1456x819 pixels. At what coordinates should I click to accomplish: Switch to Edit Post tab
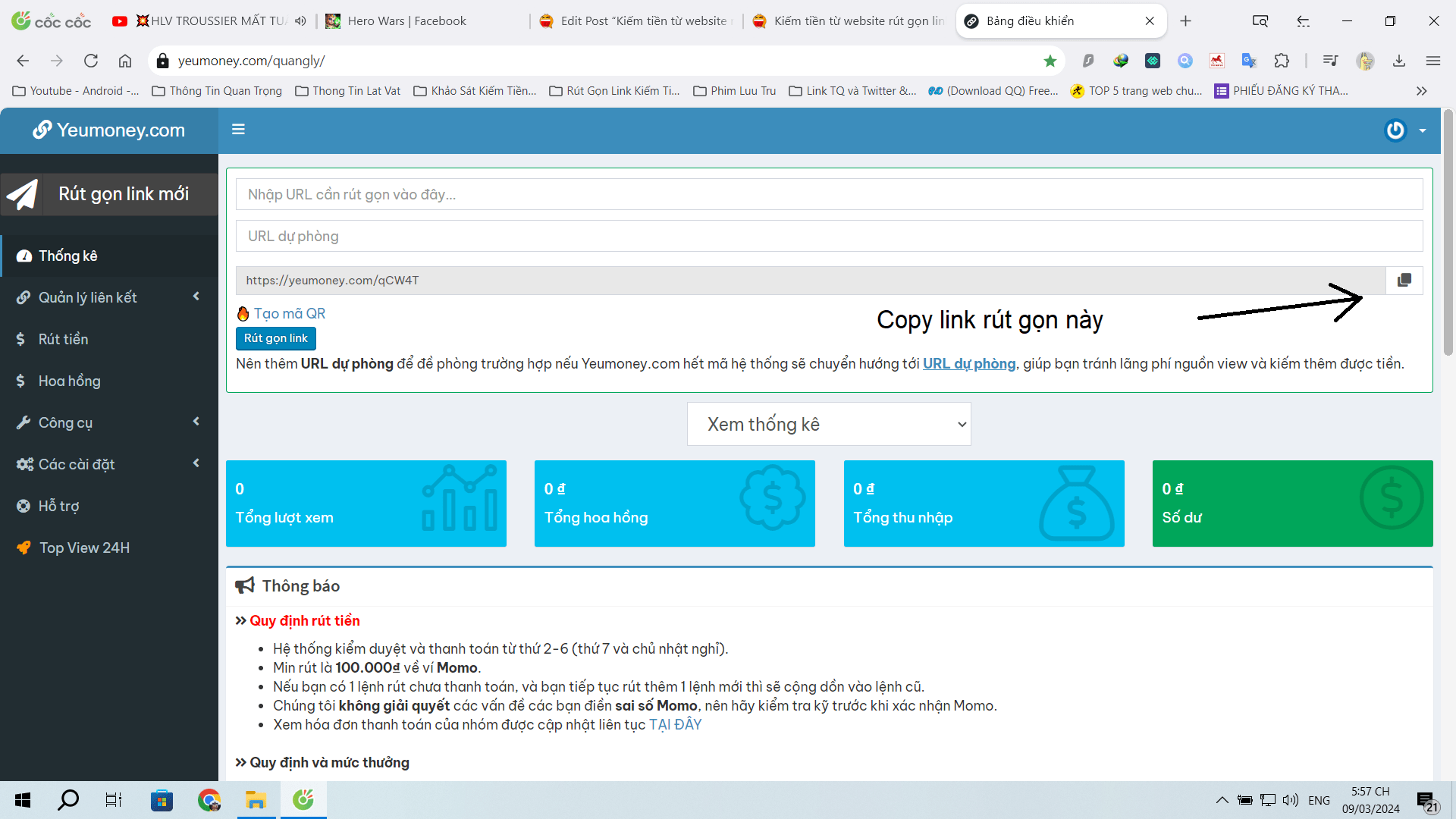[637, 21]
